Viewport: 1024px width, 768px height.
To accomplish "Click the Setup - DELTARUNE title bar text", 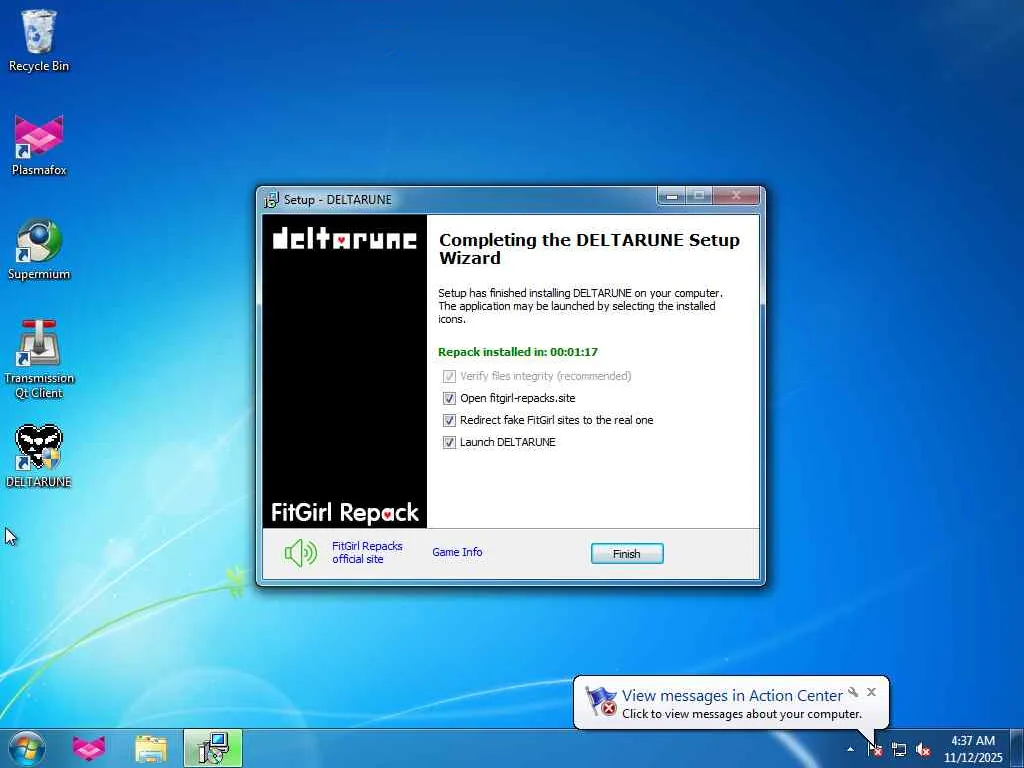I will point(338,199).
